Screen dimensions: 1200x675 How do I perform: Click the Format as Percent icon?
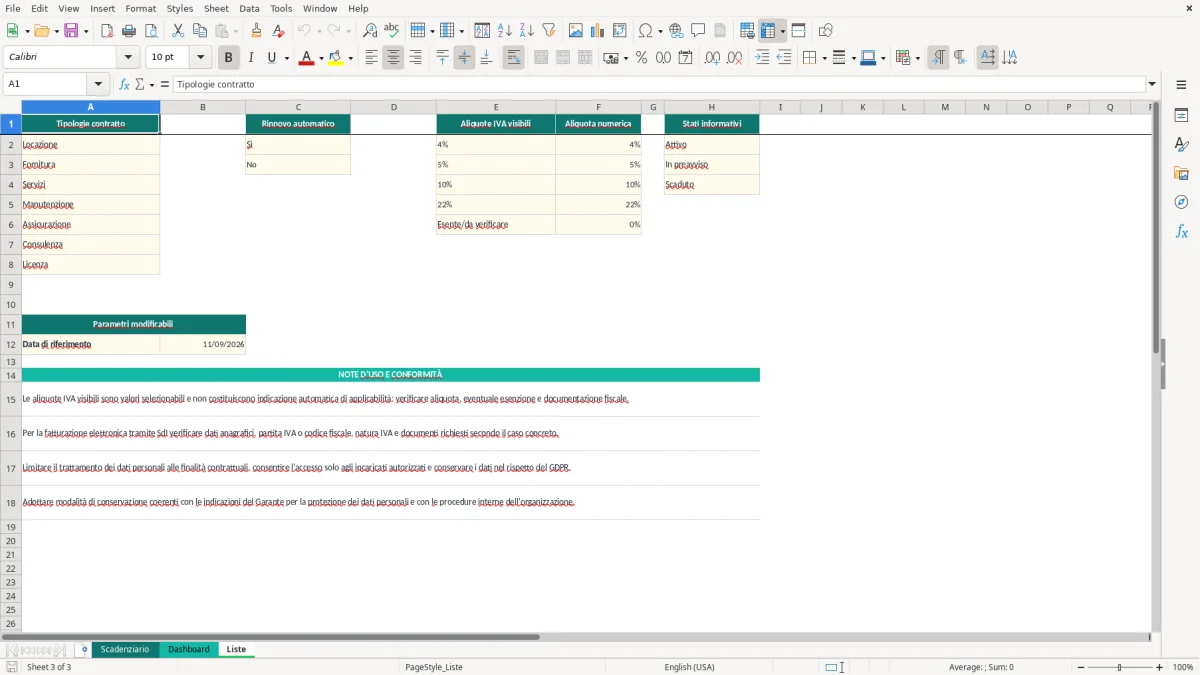point(641,58)
